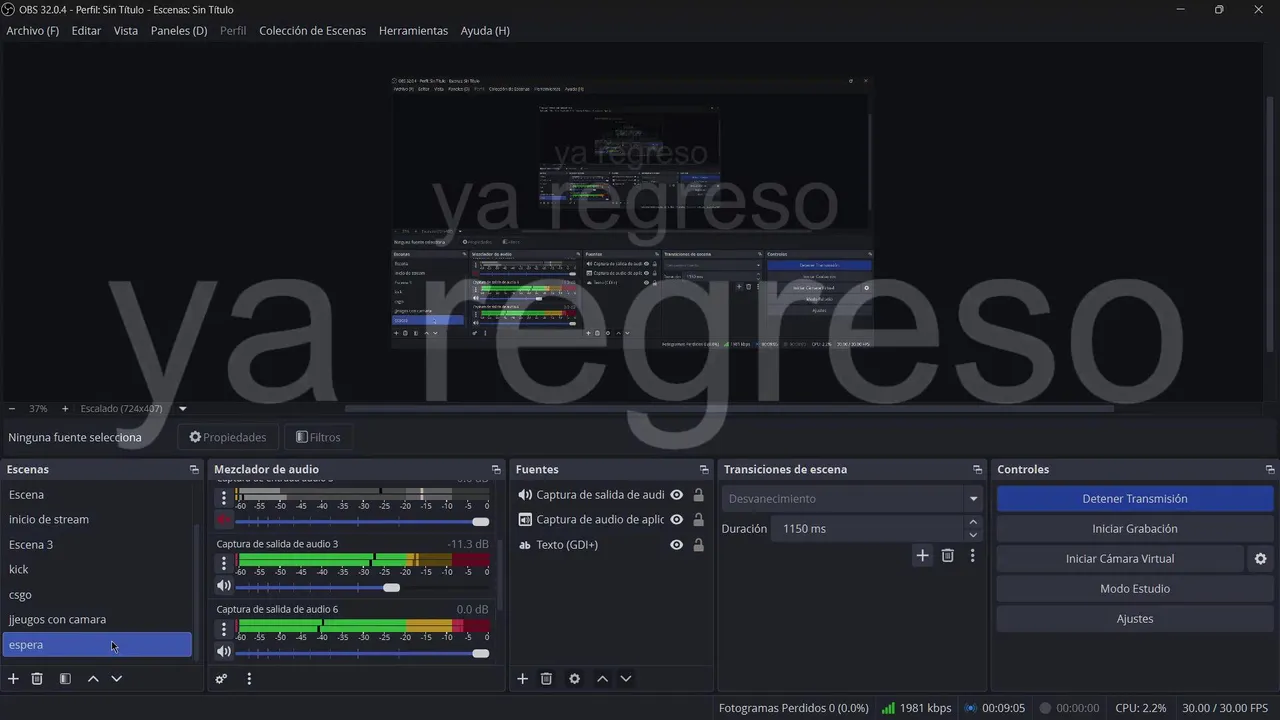Enable Modo Estudio

[1135, 589]
